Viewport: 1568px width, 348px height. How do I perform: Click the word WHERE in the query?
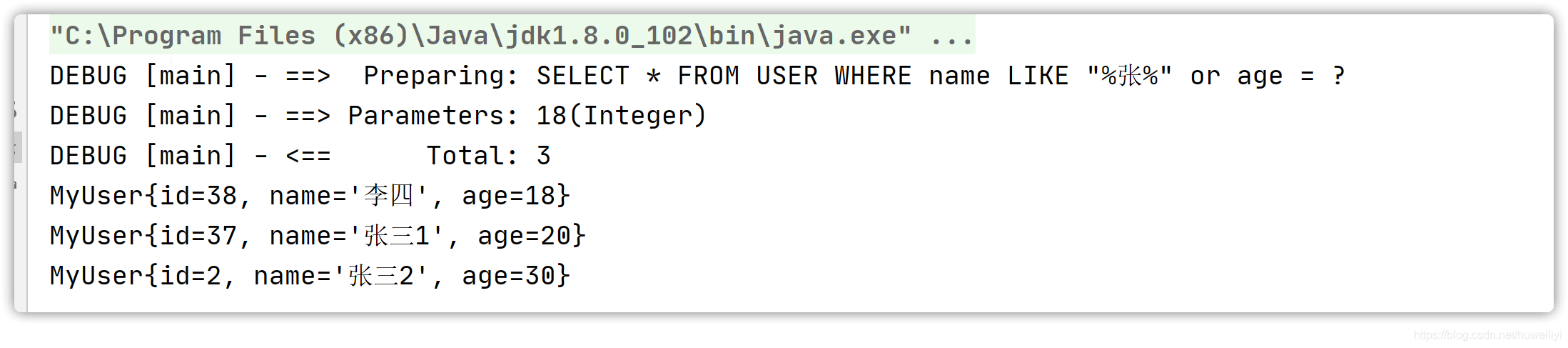873,76
